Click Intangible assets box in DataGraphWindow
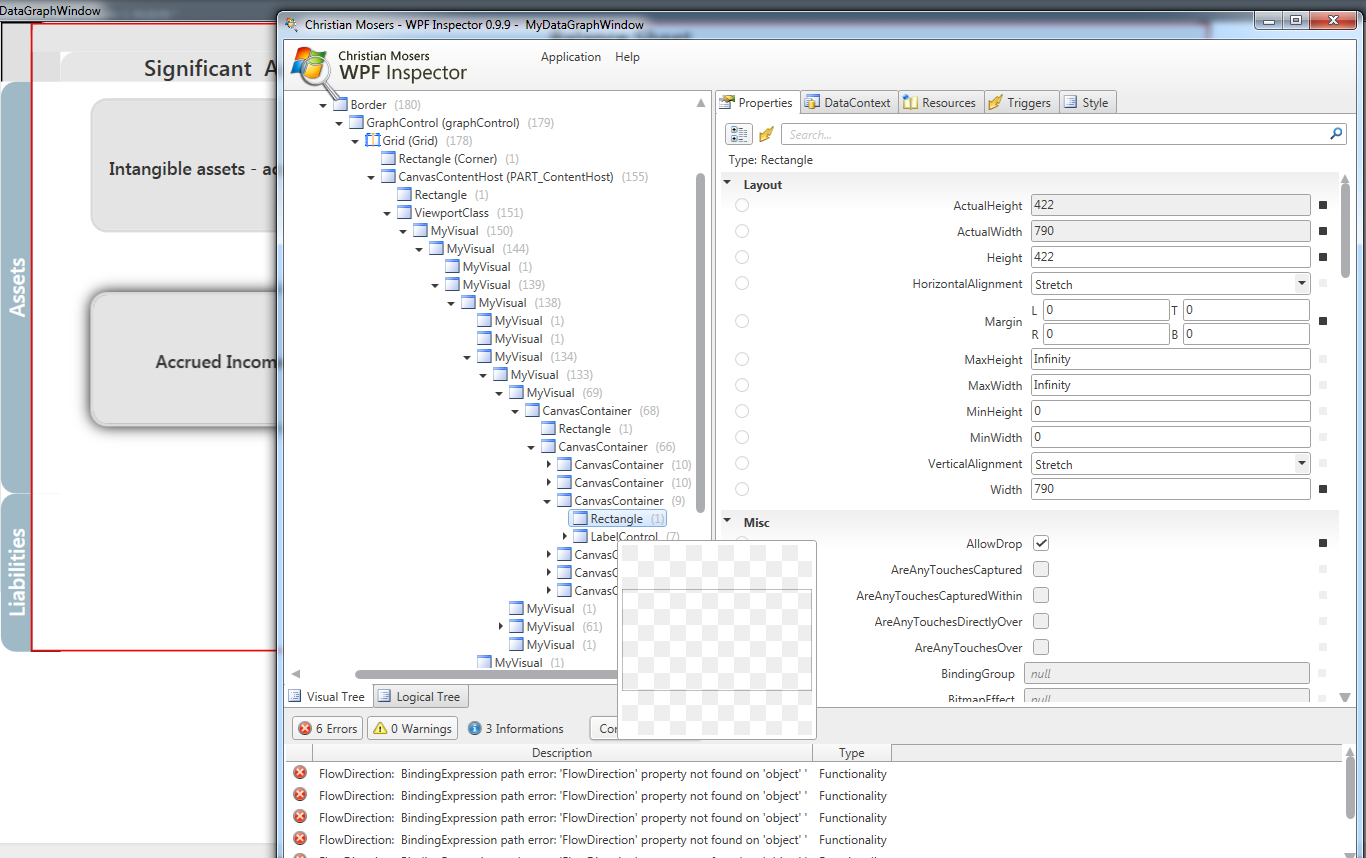 [x=184, y=165]
